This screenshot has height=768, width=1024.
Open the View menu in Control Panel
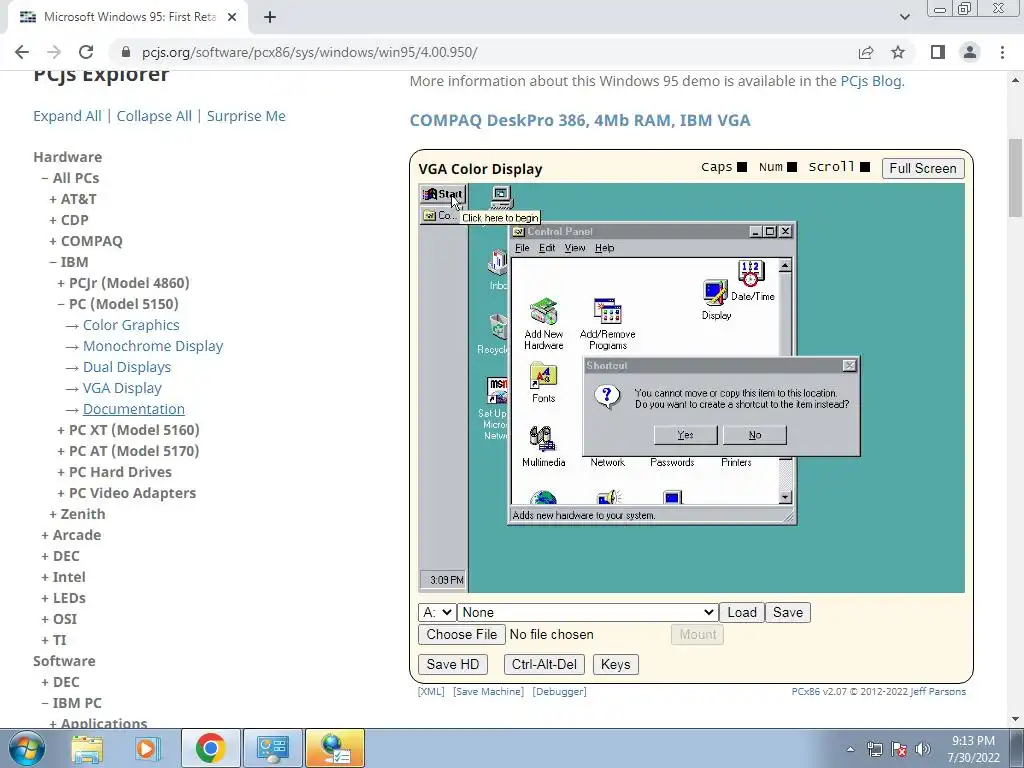575,248
